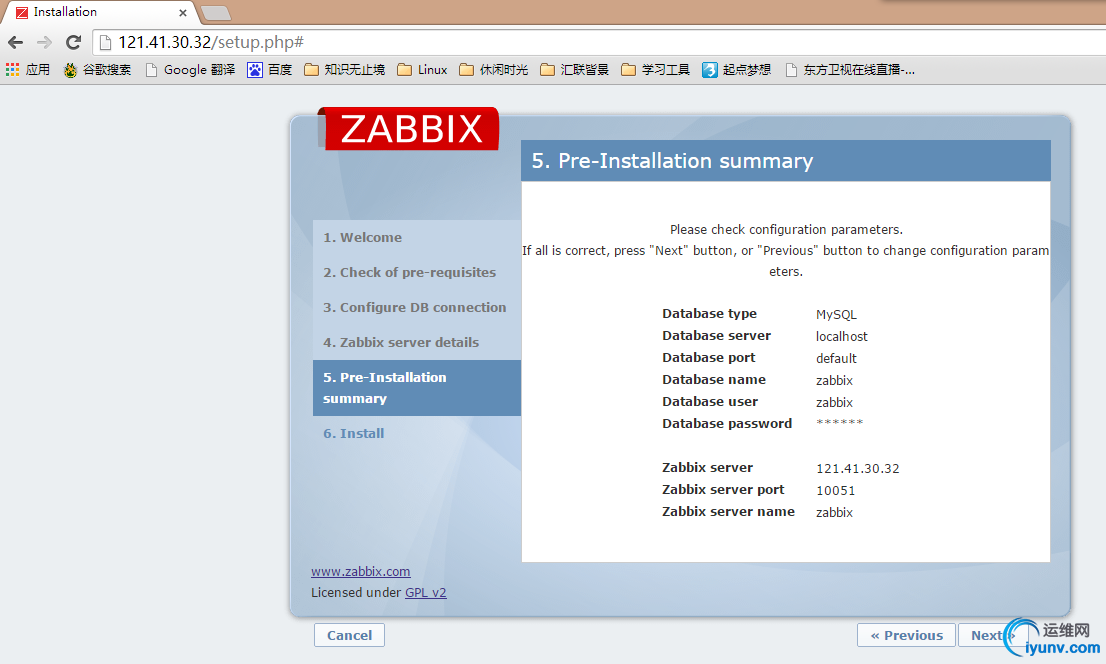Click the Cancel button
Image resolution: width=1106 pixels, height=664 pixels.
point(349,635)
